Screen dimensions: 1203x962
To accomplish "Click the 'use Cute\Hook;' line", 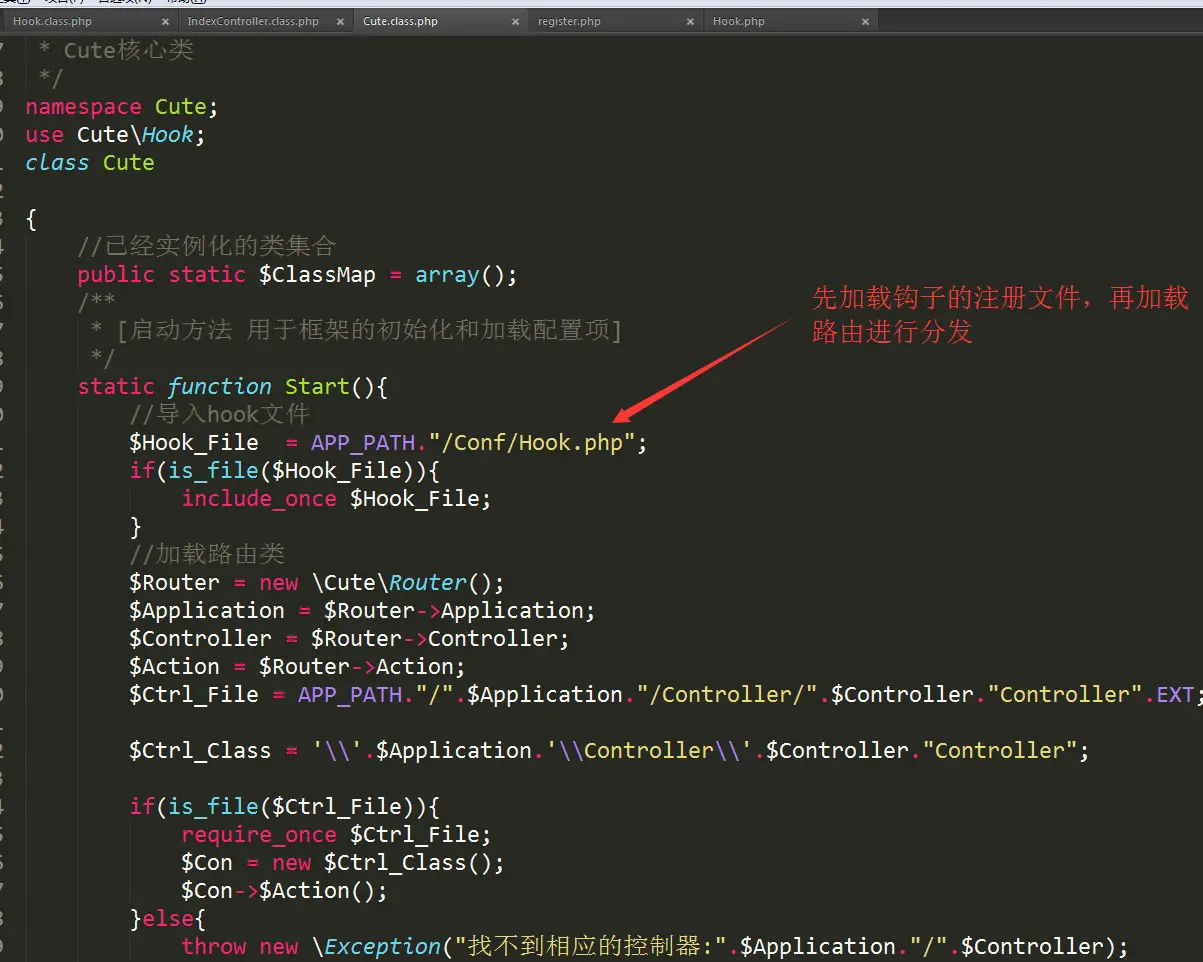I will pyautogui.click(x=115, y=135).
